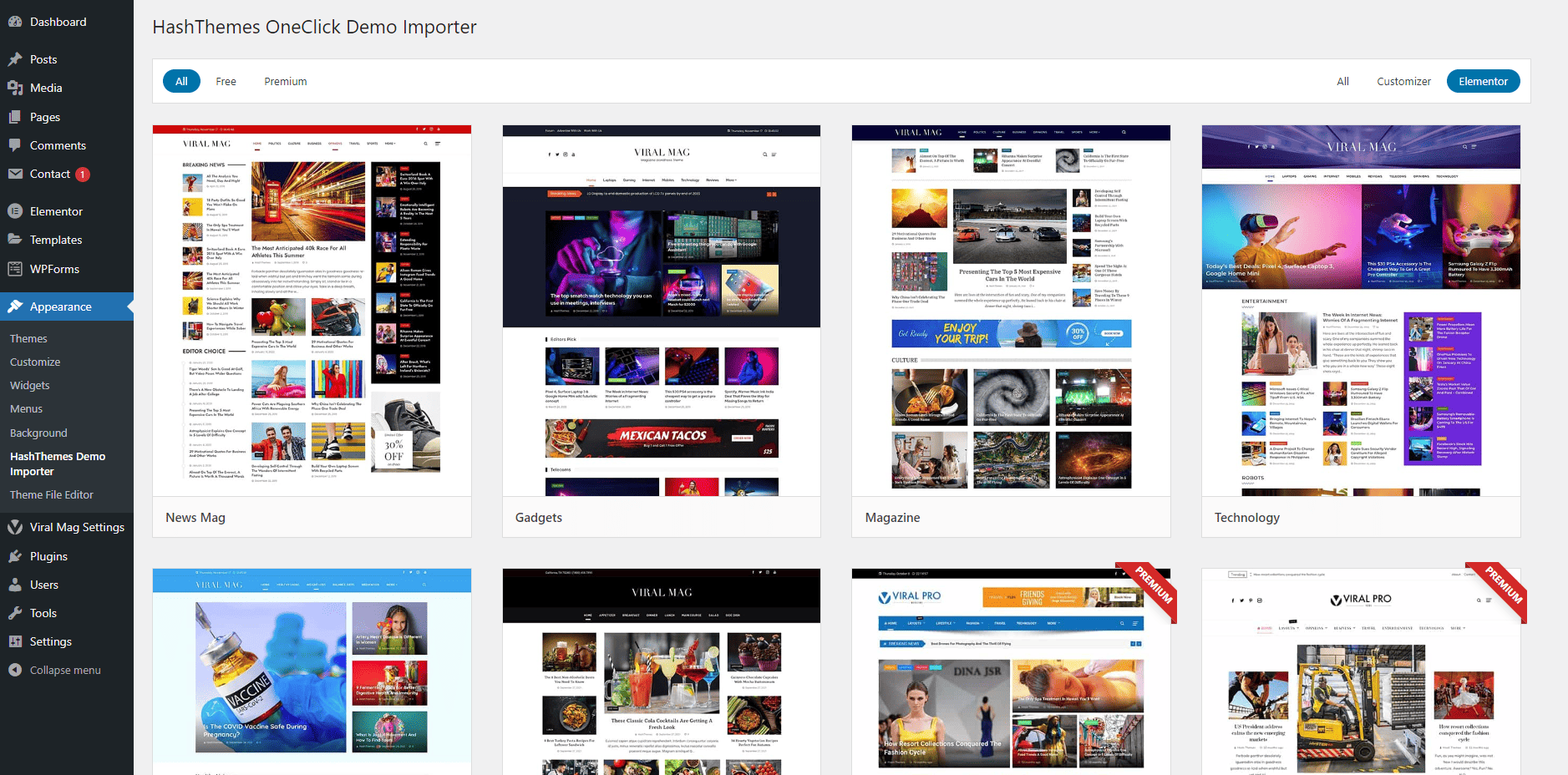Screen dimensions: 1568x775
Task: Open Theme File Editor link
Action: click(x=52, y=494)
